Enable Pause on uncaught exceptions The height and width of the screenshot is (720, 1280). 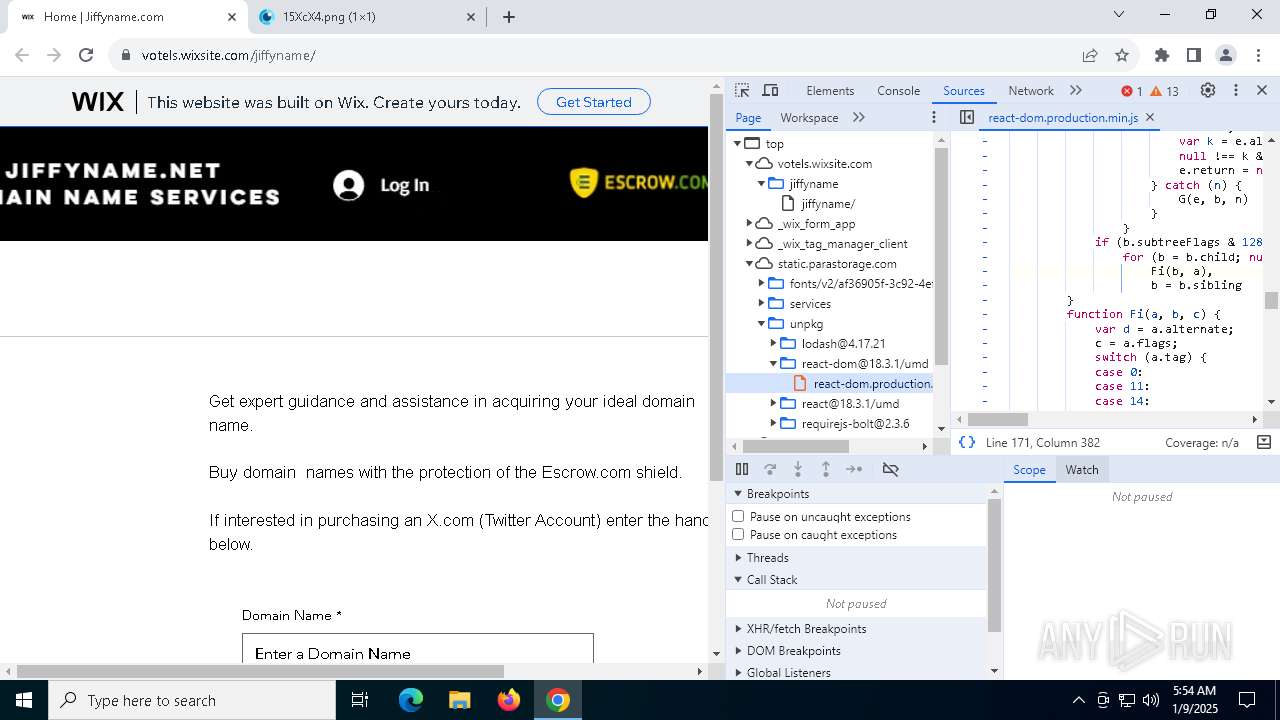point(738,516)
